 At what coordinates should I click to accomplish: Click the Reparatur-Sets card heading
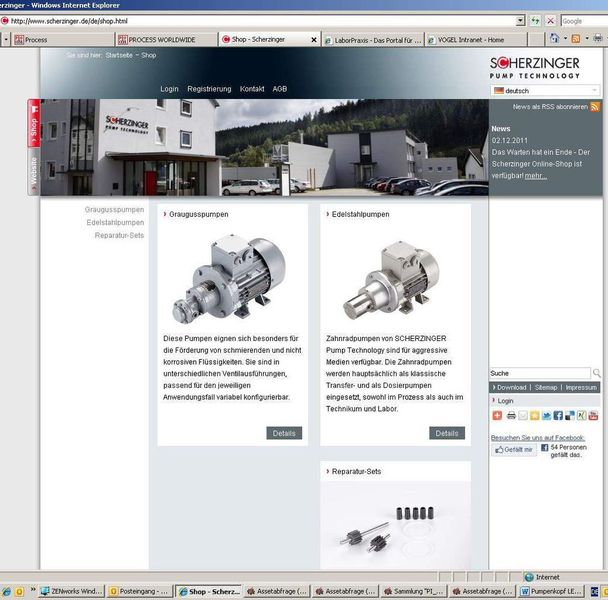point(356,471)
